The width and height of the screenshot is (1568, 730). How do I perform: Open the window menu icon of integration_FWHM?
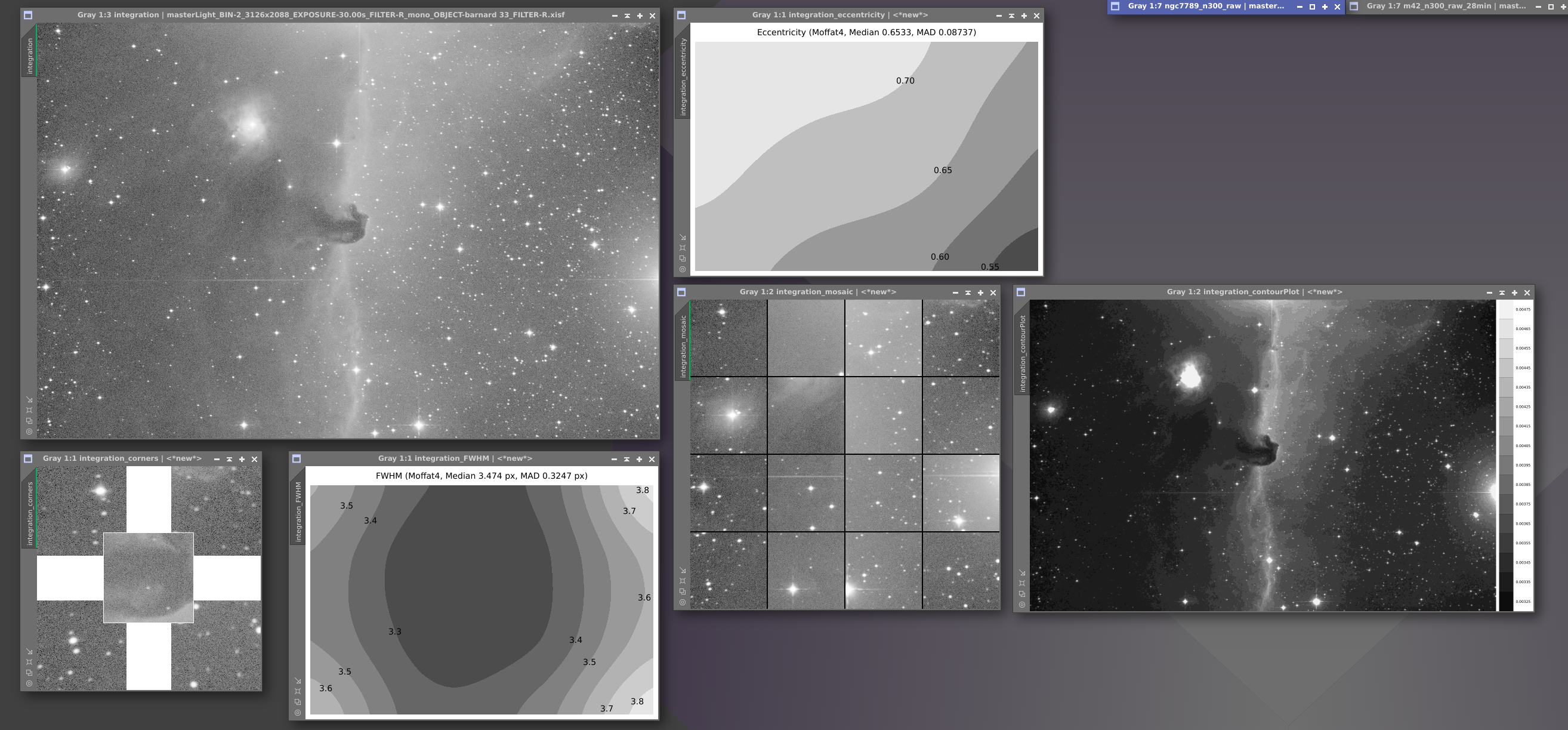click(x=297, y=458)
